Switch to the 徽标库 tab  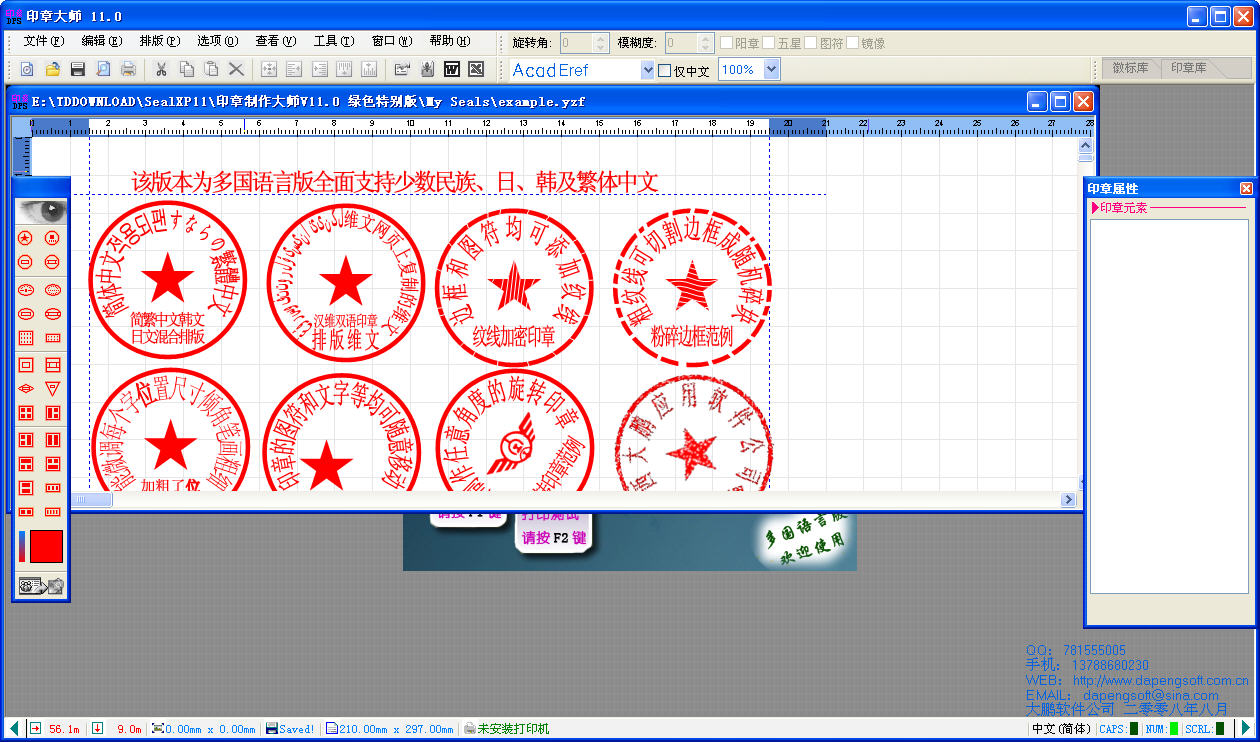pos(1131,68)
